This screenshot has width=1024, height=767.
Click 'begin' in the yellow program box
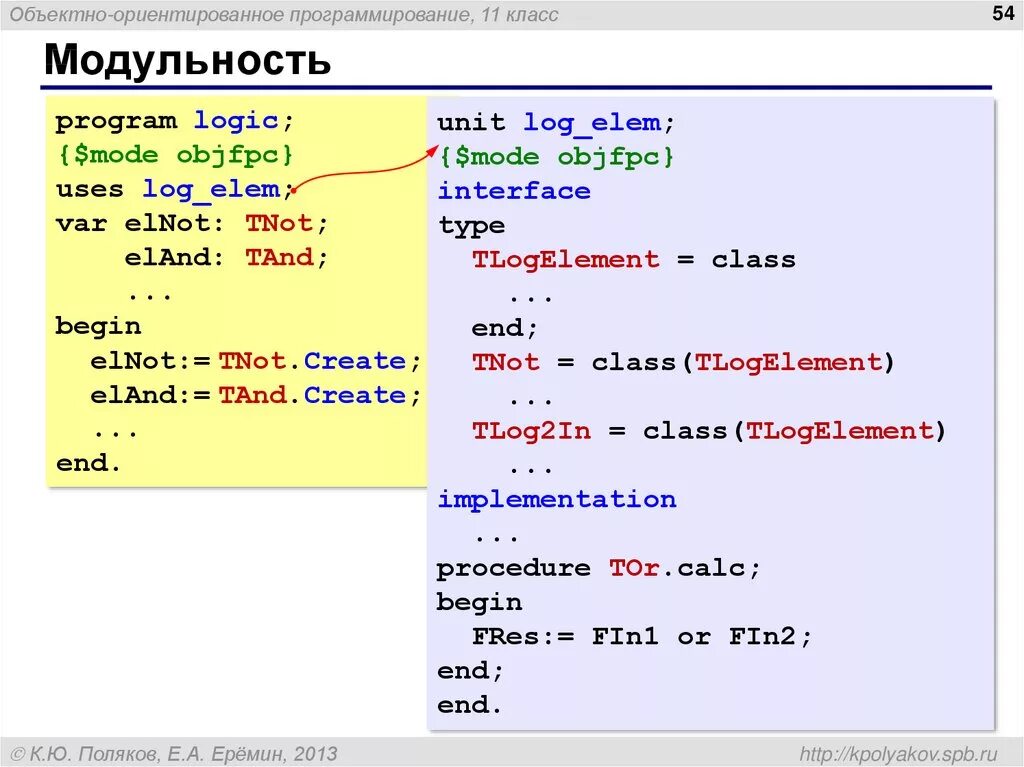click(x=98, y=327)
